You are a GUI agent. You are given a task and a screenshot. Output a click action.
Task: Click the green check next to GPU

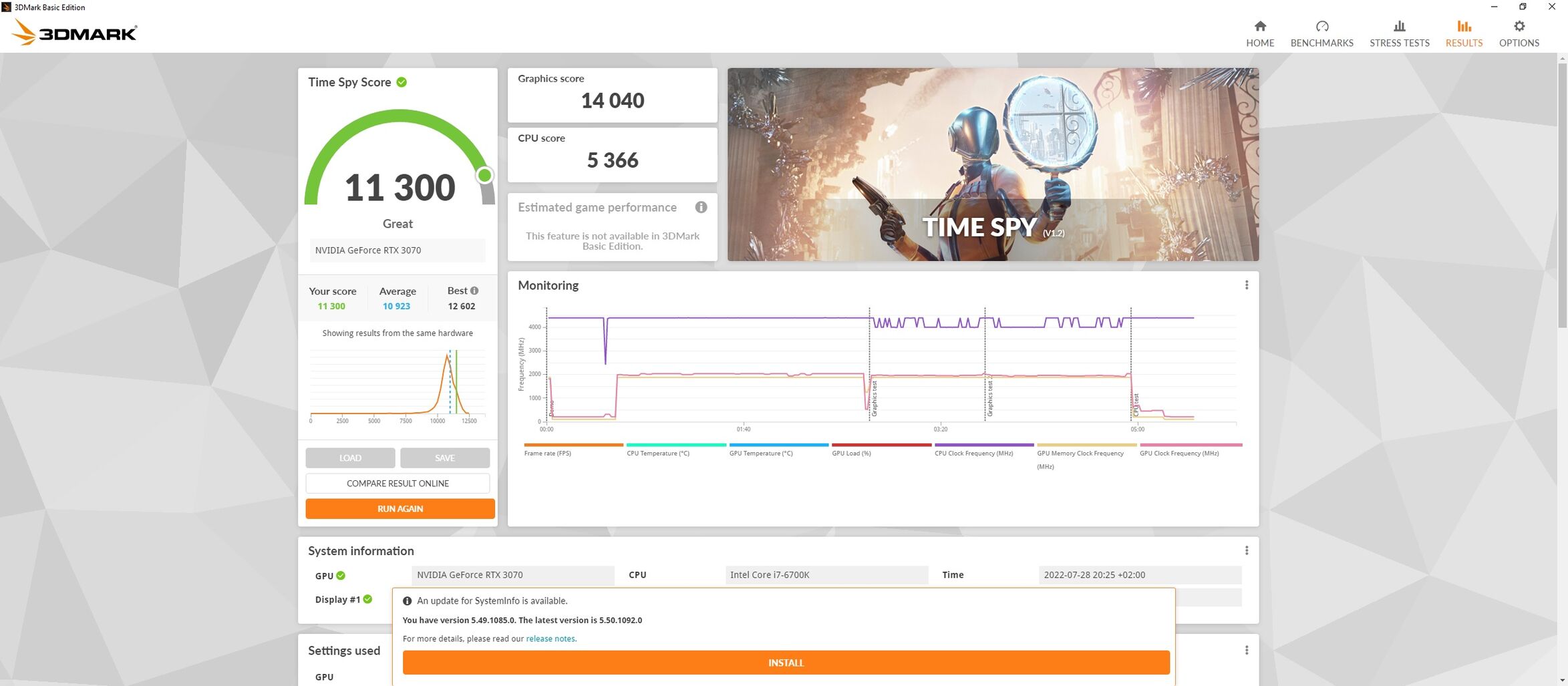341,576
